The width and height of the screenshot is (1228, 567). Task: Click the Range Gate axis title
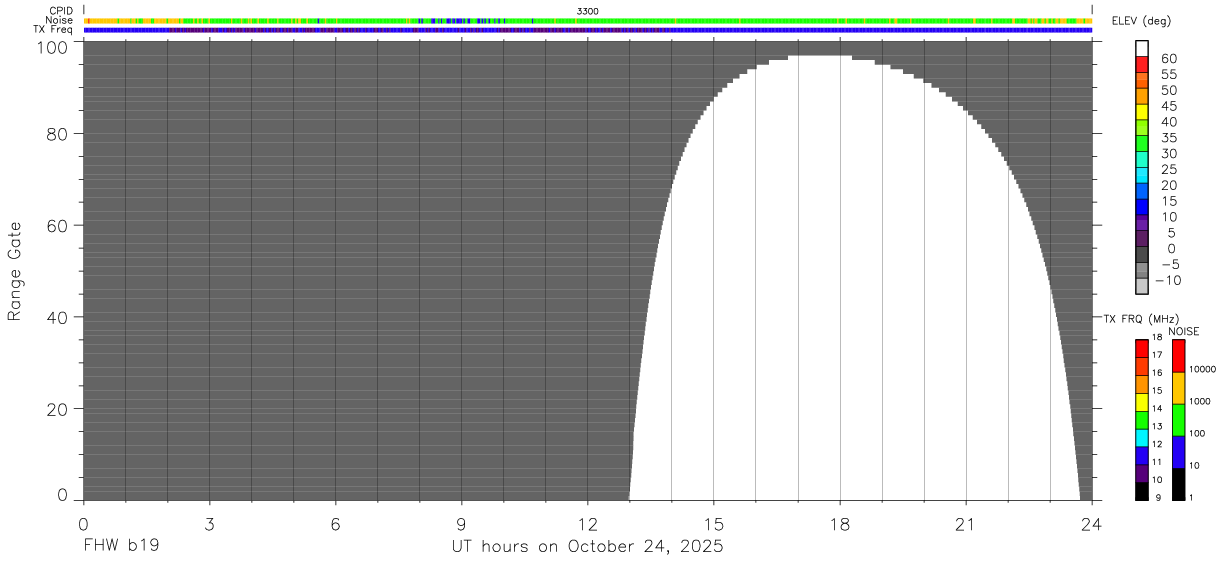[x=15, y=272]
